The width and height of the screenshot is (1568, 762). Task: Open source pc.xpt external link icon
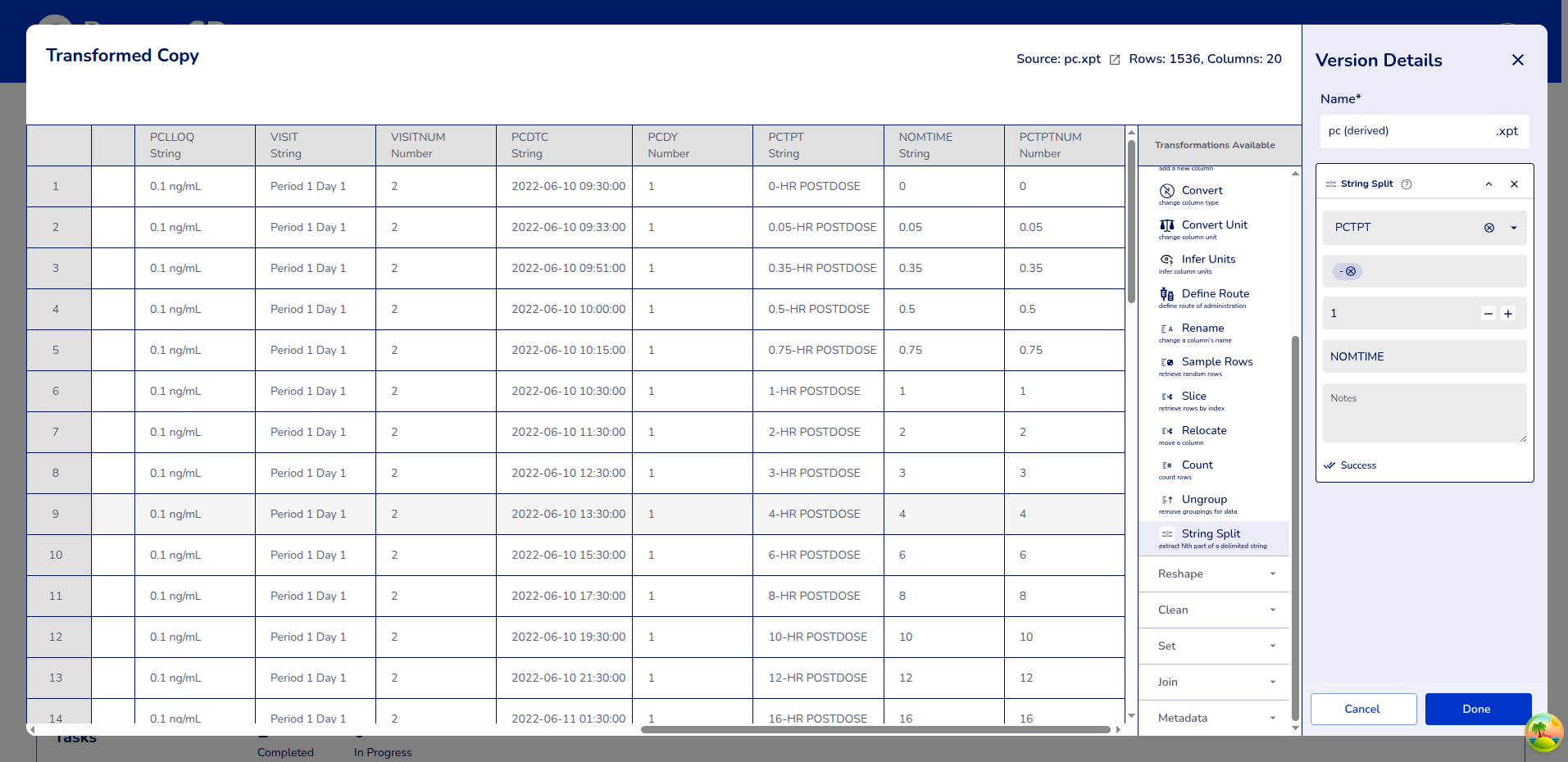(1115, 60)
